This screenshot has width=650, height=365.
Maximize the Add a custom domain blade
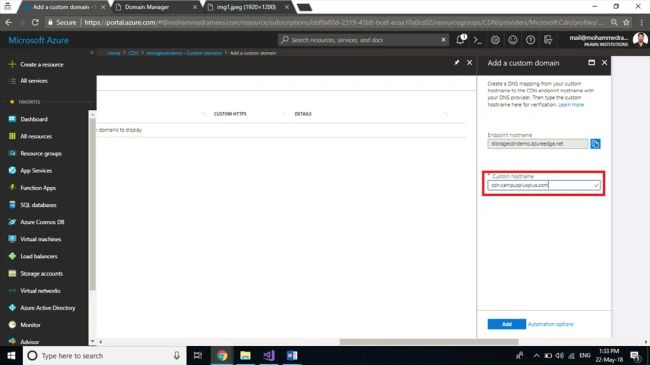[x=592, y=63]
